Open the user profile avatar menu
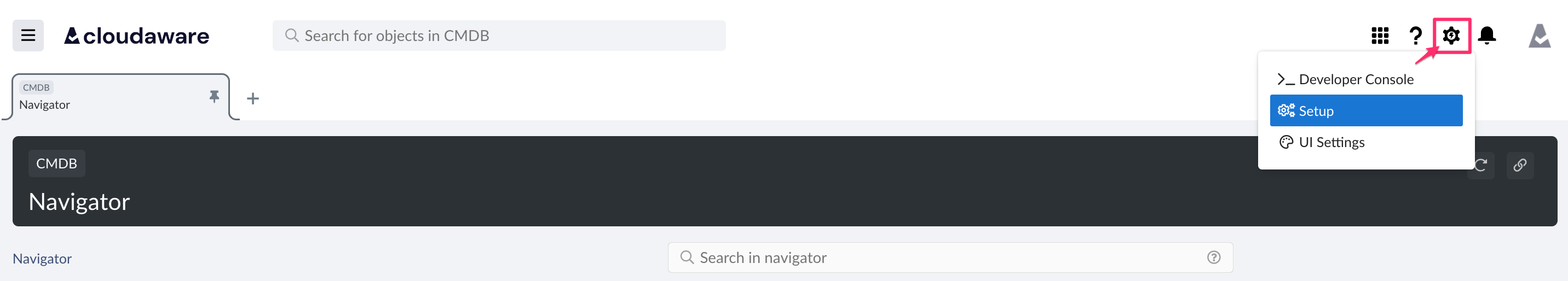Viewport: 1568px width, 281px height. pyautogui.click(x=1539, y=36)
